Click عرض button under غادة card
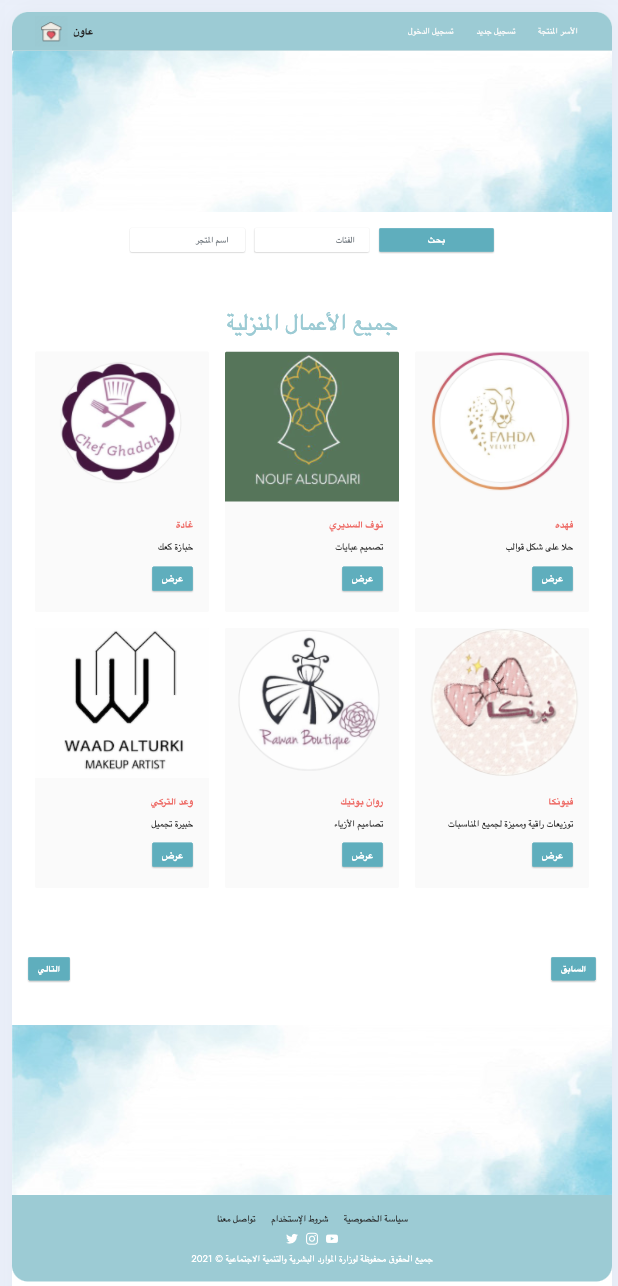618x1286 pixels. click(x=172, y=578)
